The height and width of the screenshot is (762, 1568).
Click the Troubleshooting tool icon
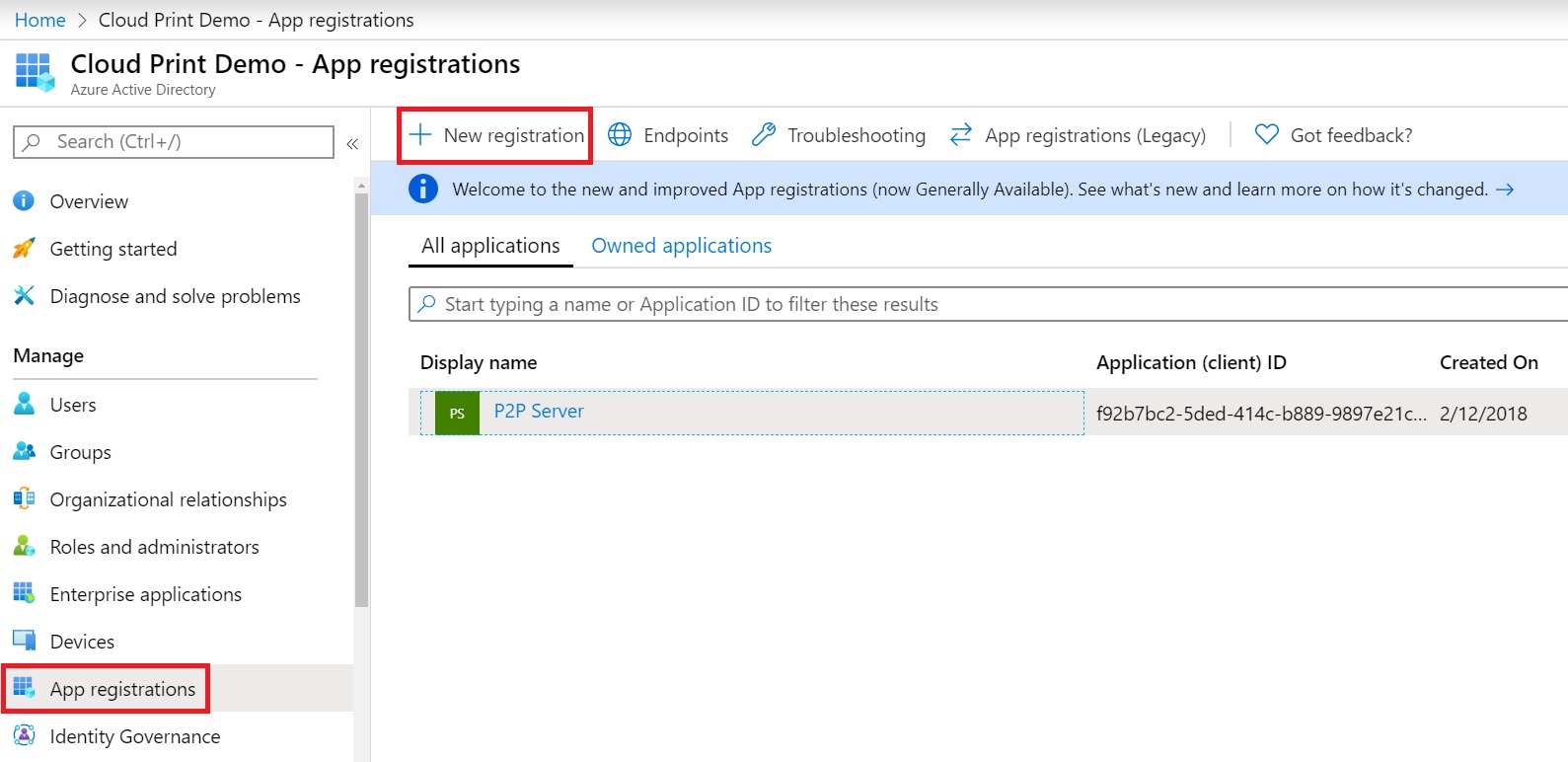(x=763, y=135)
